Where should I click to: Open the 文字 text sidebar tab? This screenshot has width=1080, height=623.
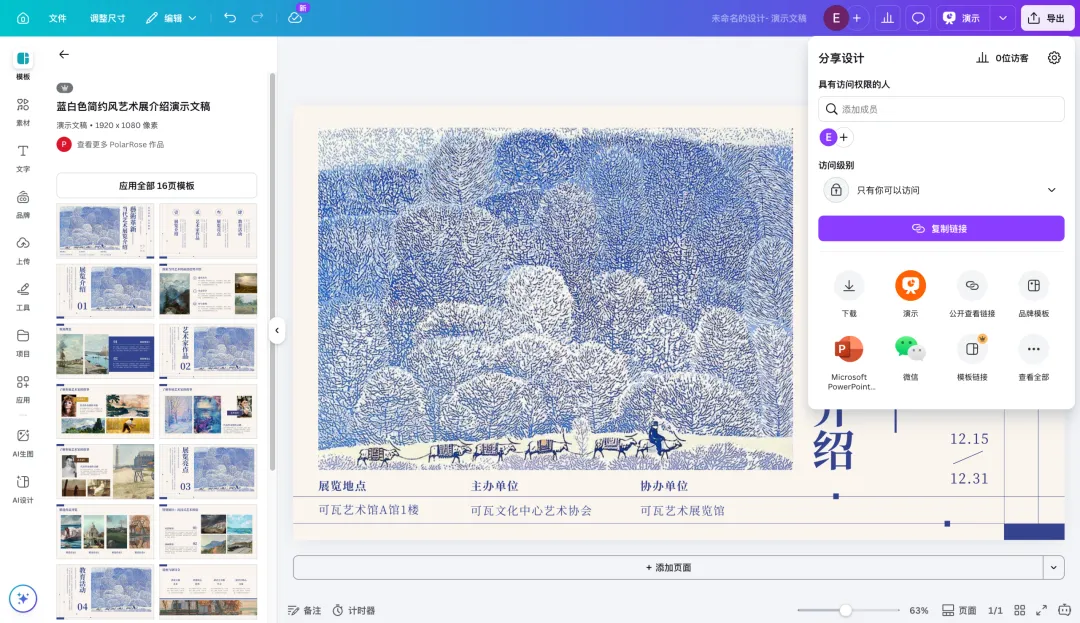coord(23,158)
